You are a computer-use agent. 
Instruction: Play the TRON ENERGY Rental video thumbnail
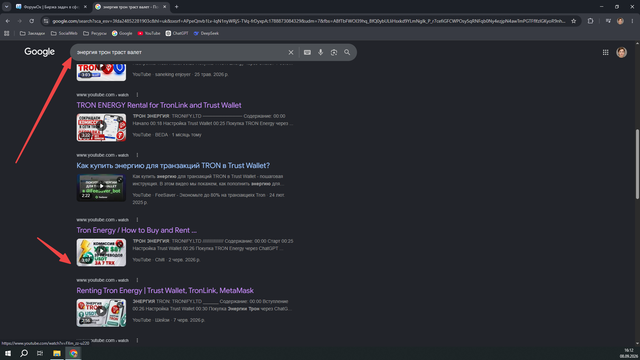(x=101, y=127)
